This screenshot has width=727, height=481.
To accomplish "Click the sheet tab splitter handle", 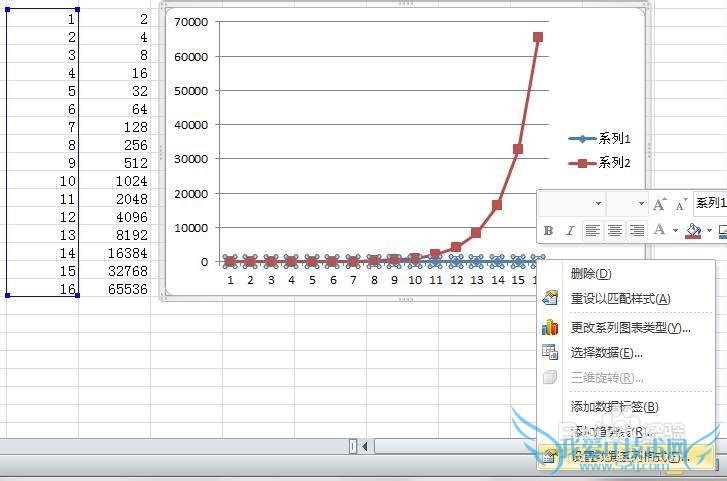I will click(x=353, y=446).
